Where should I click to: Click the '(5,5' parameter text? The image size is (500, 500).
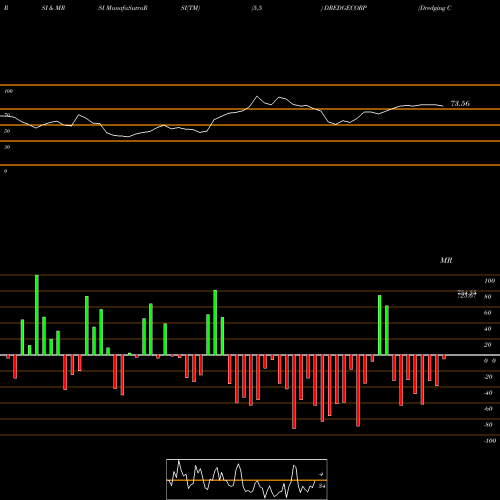257,8
